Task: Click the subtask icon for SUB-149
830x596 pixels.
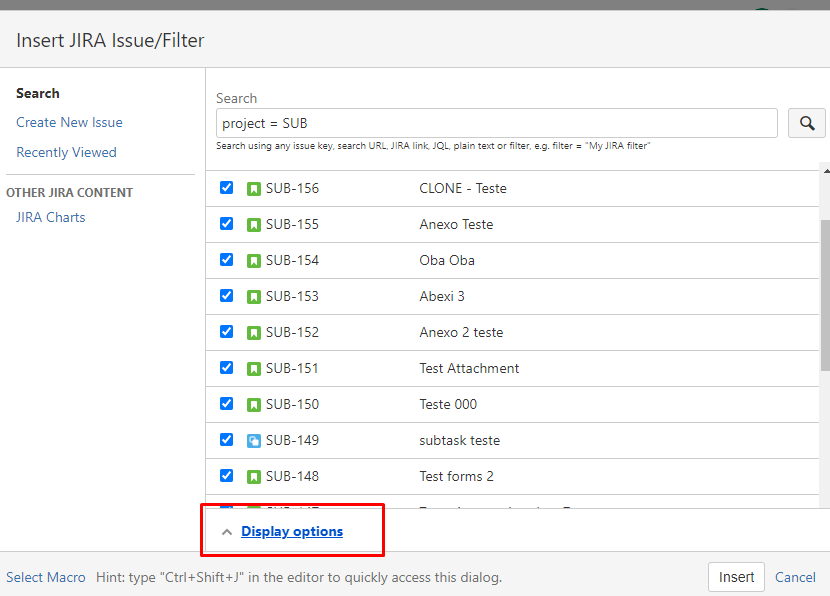Action: click(254, 441)
